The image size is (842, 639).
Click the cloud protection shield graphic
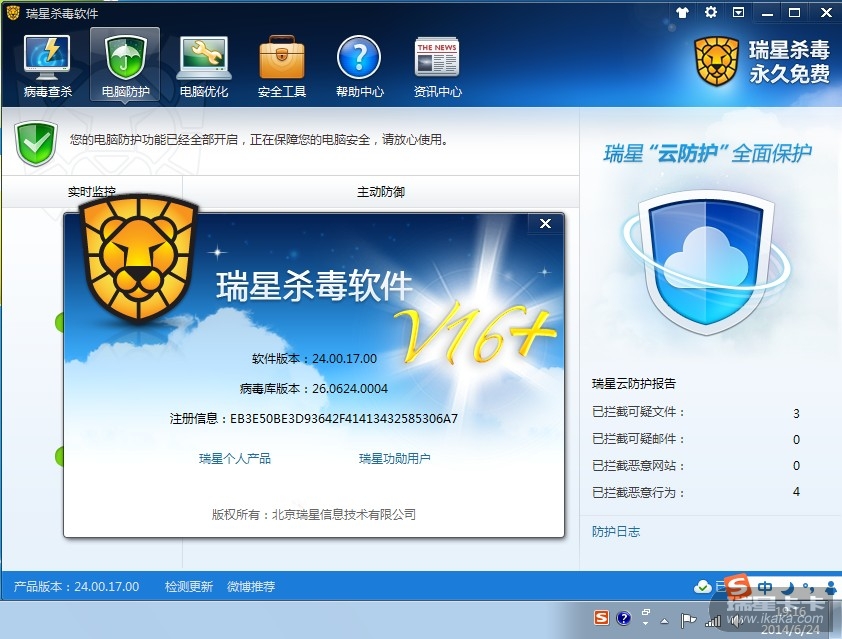[707, 263]
